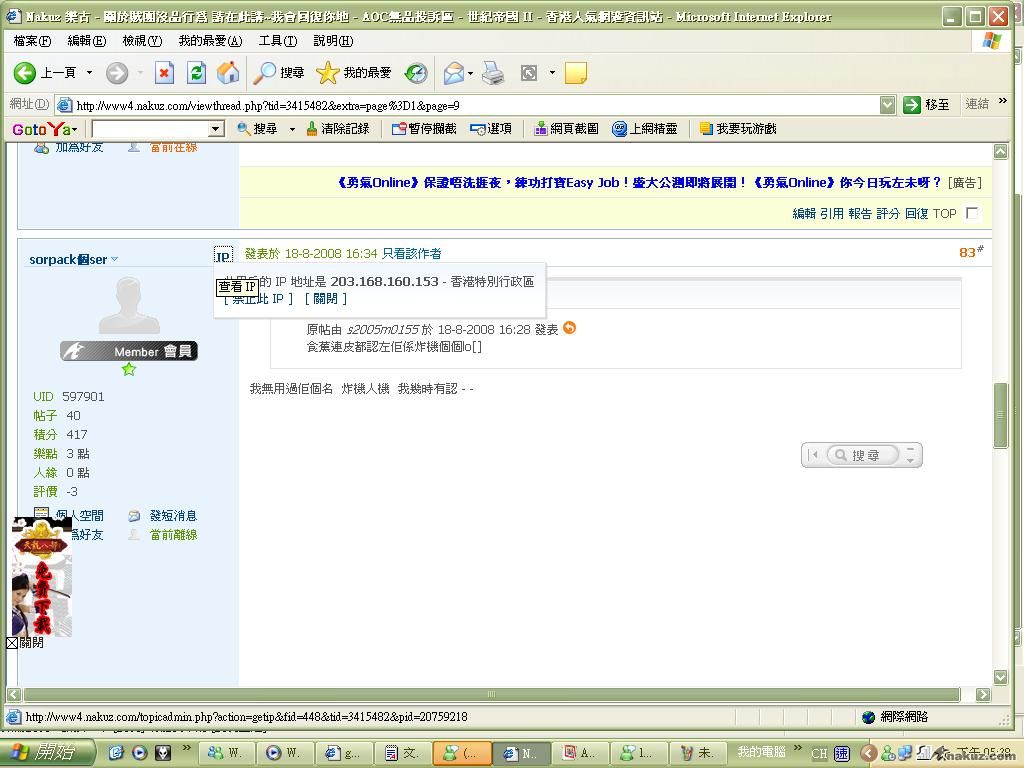Open the History clock icon
Image resolution: width=1024 pixels, height=768 pixels.
[x=415, y=72]
